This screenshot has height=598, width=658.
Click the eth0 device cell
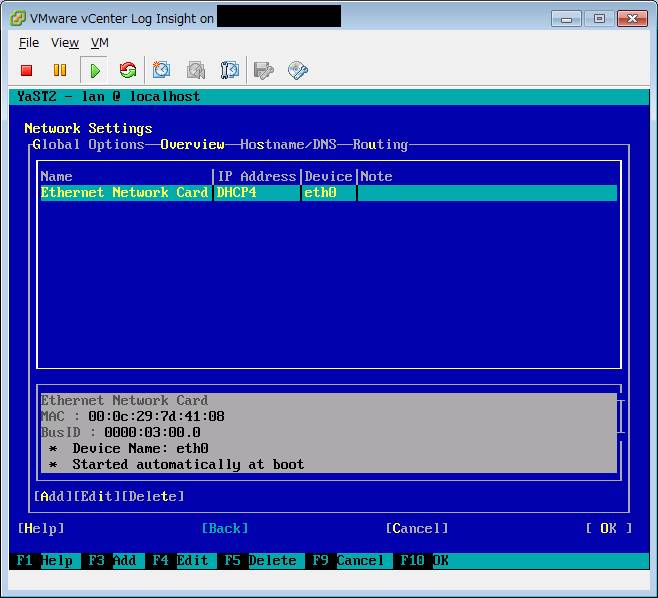point(329,193)
